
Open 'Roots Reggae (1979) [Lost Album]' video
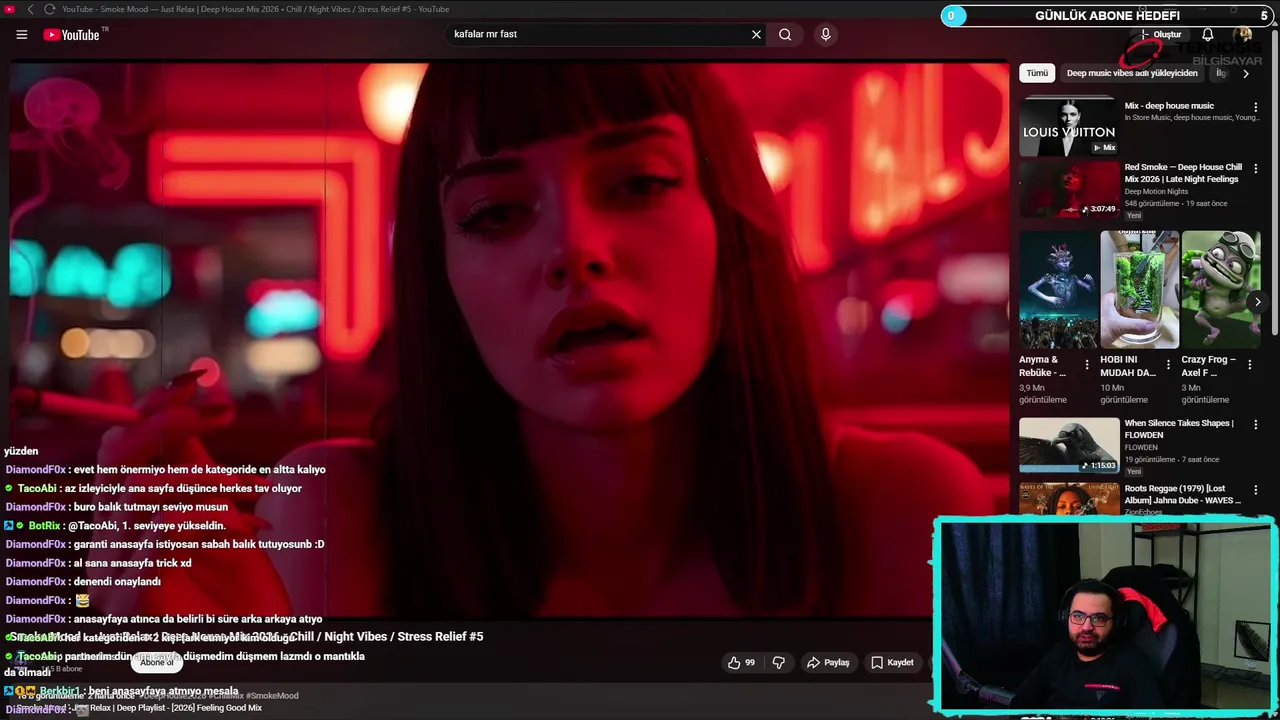pos(1182,494)
